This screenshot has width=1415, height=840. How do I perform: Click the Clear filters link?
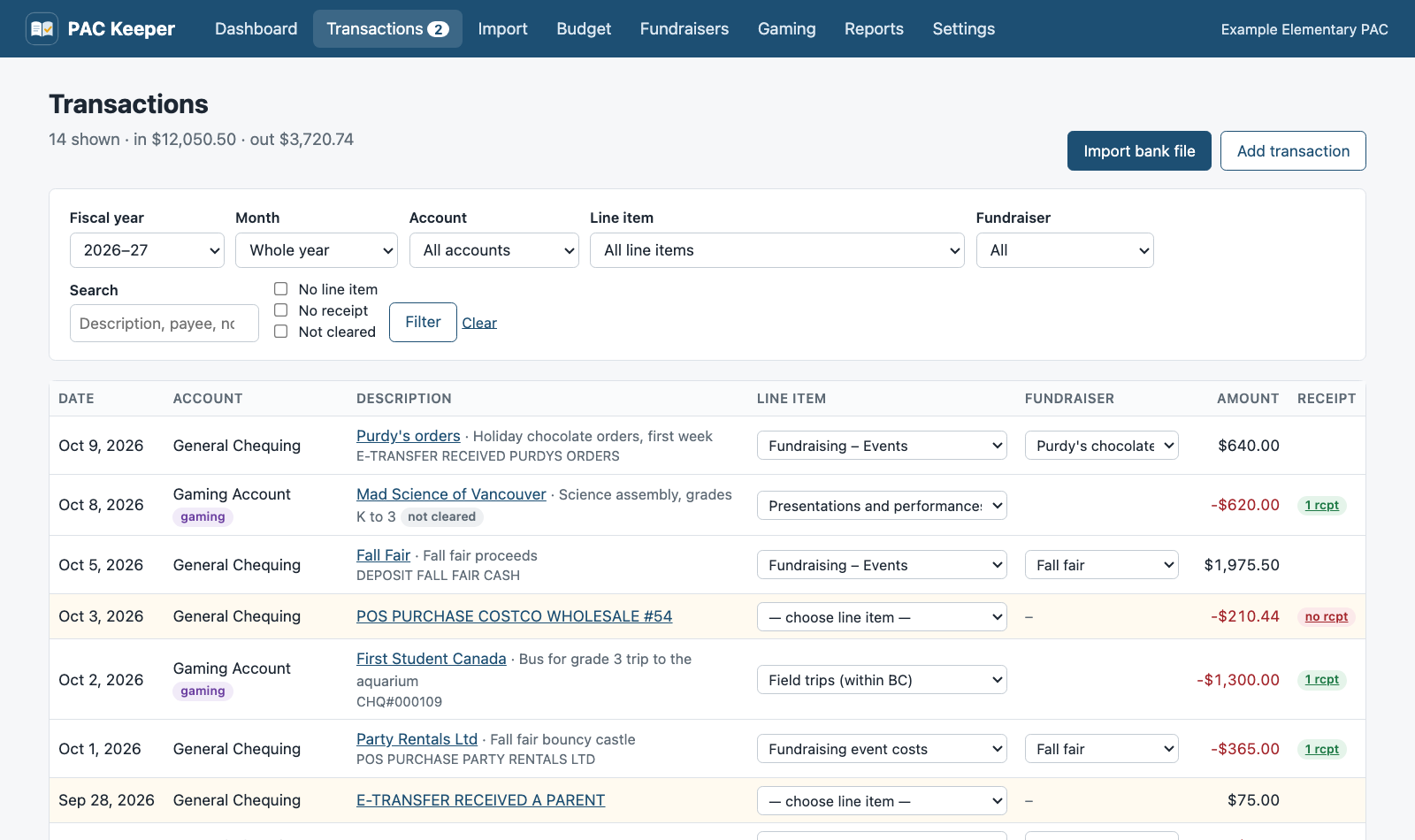[x=479, y=323]
